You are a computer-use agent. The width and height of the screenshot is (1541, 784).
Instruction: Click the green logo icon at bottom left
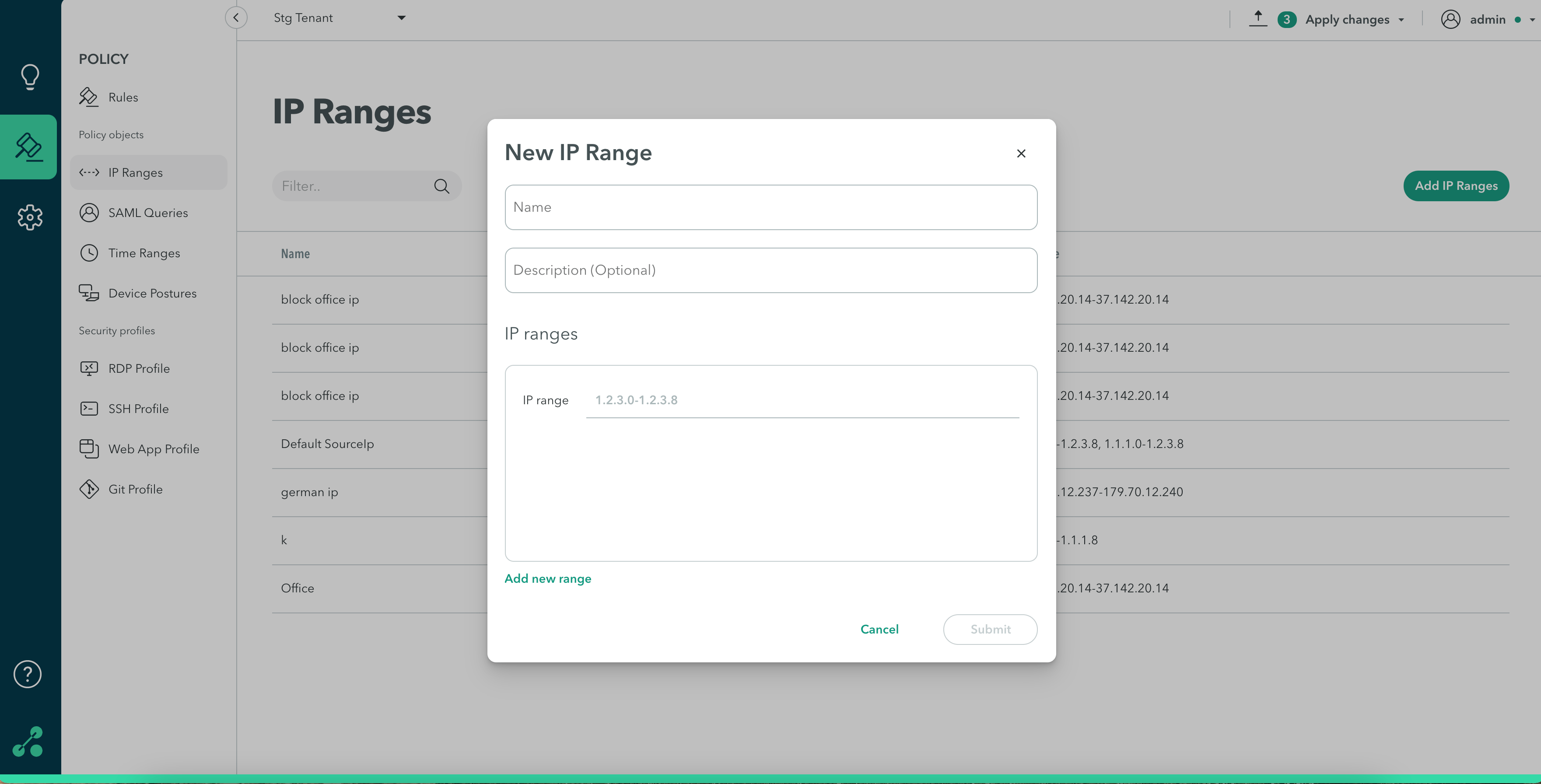click(x=28, y=742)
